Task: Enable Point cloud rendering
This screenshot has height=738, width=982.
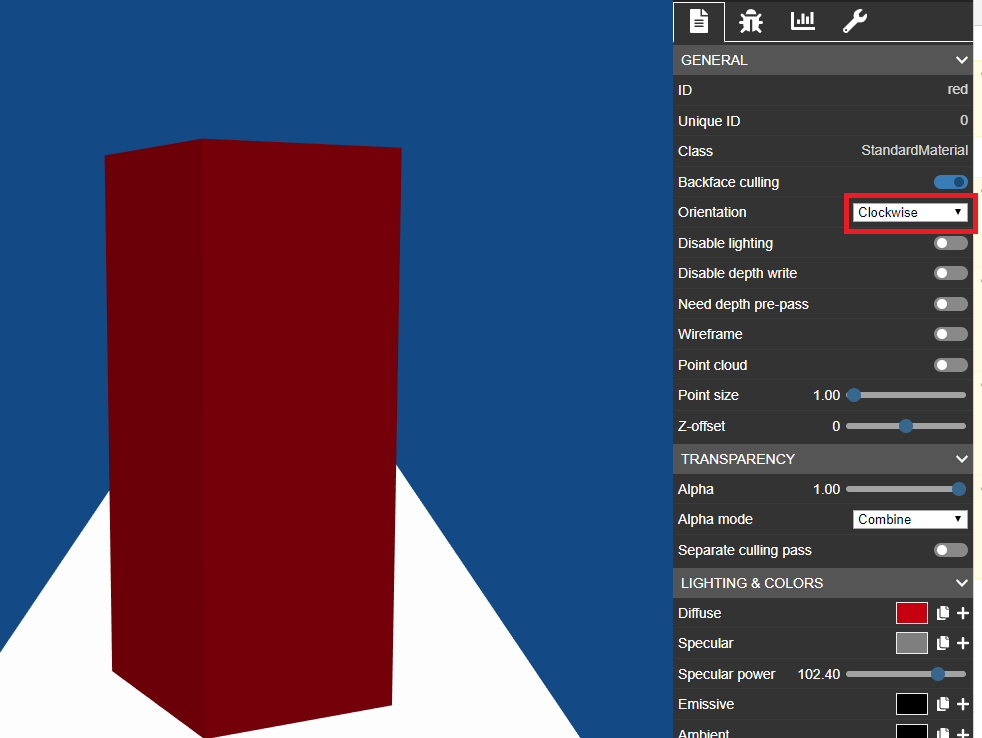Action: pyautogui.click(x=951, y=365)
